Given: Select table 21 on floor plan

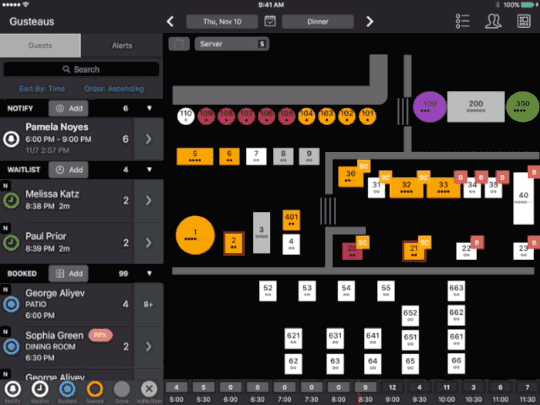Looking at the screenshot, I should (414, 251).
